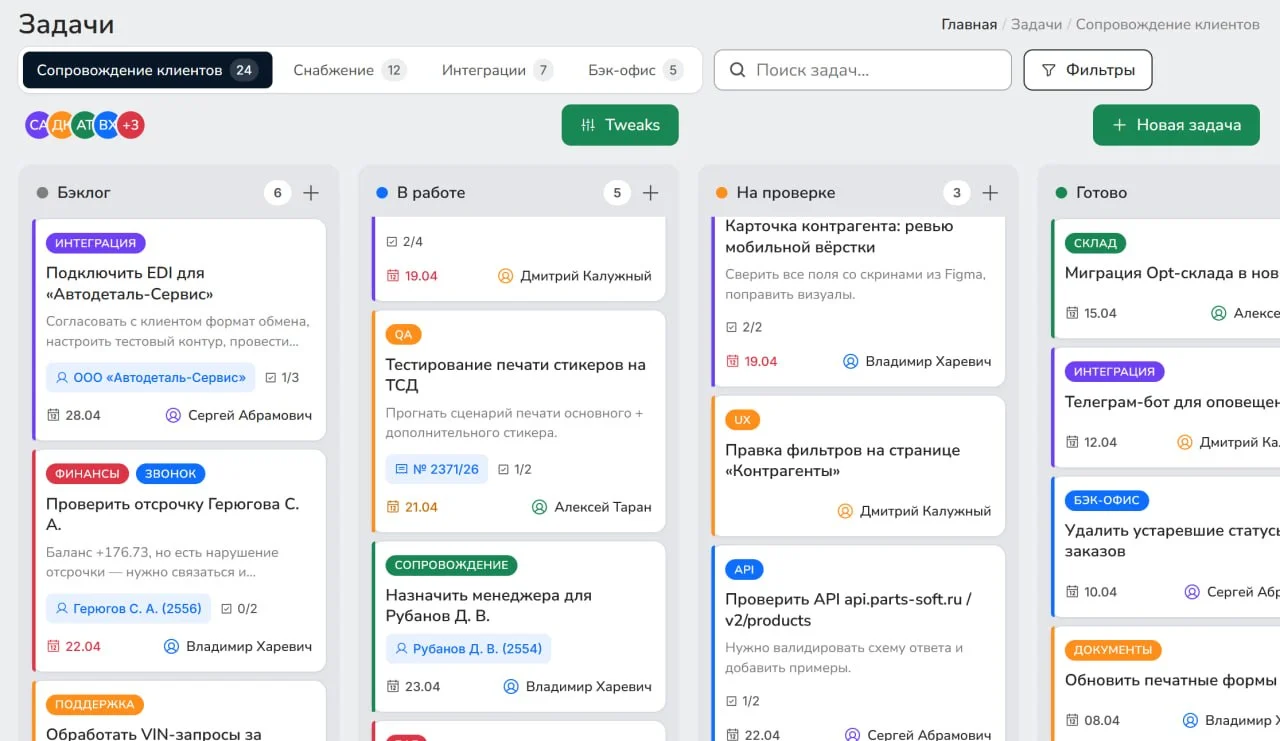Click assignee icon beside Дмитрий Калужный on UX card

tap(845, 511)
